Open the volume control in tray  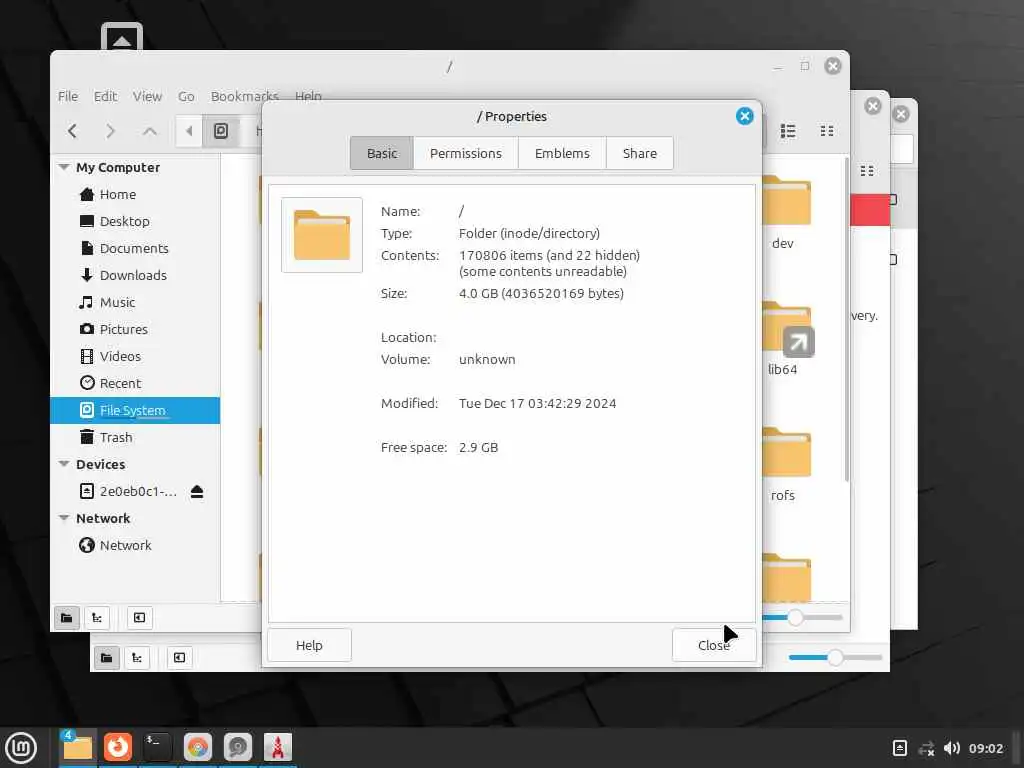pos(952,748)
